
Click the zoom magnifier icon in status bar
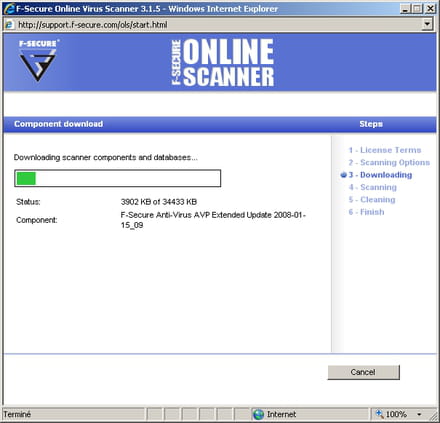click(x=379, y=414)
